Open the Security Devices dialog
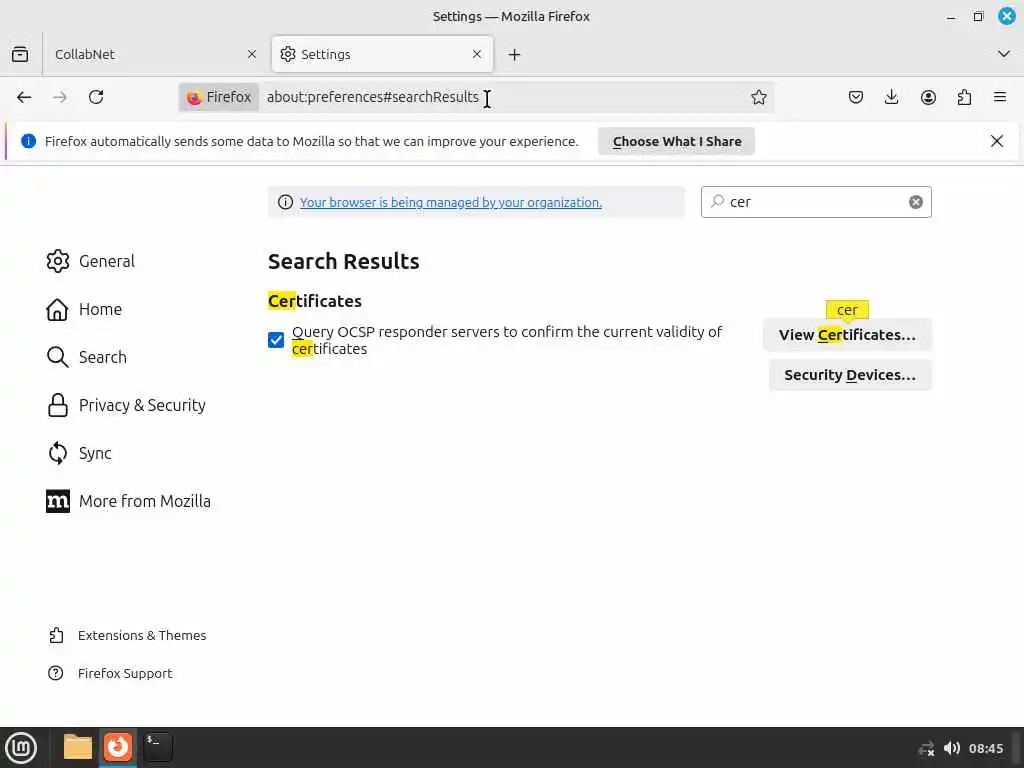1024x768 pixels. pyautogui.click(x=850, y=375)
